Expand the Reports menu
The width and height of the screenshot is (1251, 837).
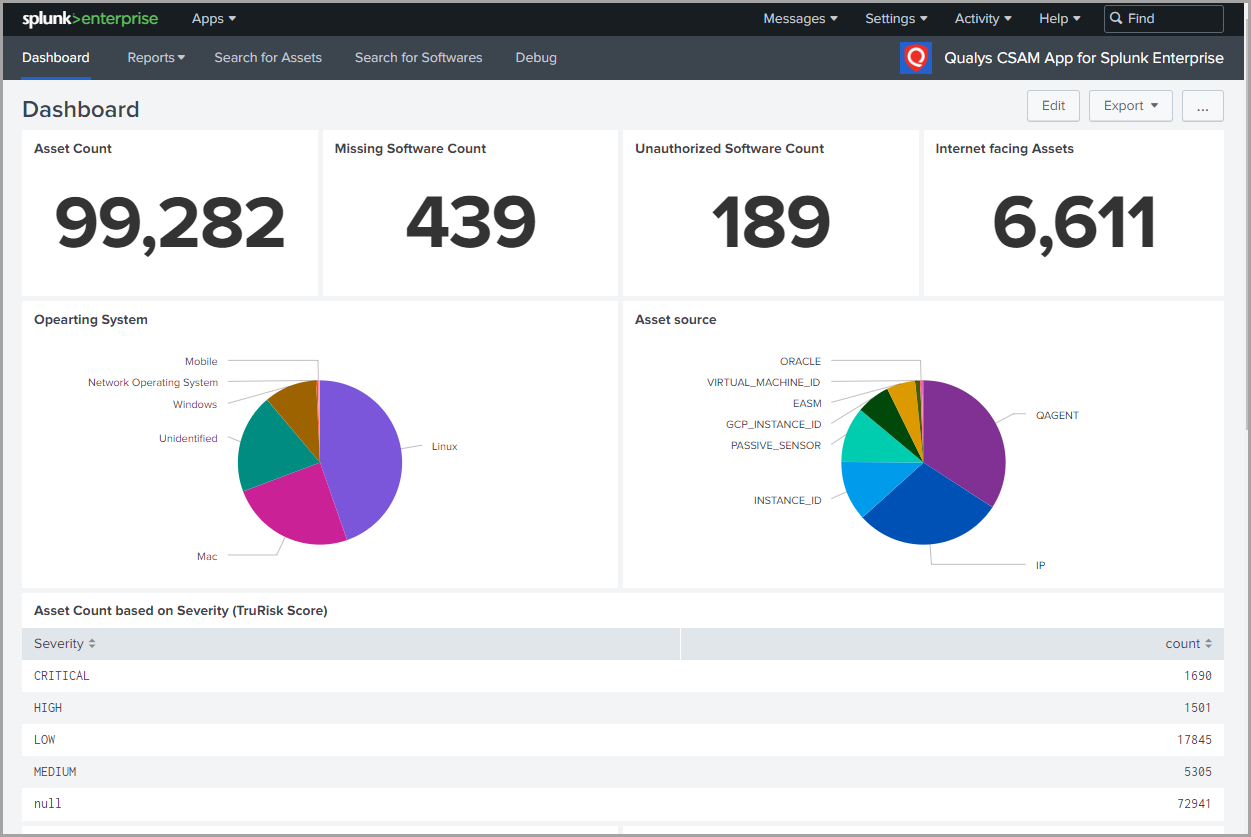(156, 57)
